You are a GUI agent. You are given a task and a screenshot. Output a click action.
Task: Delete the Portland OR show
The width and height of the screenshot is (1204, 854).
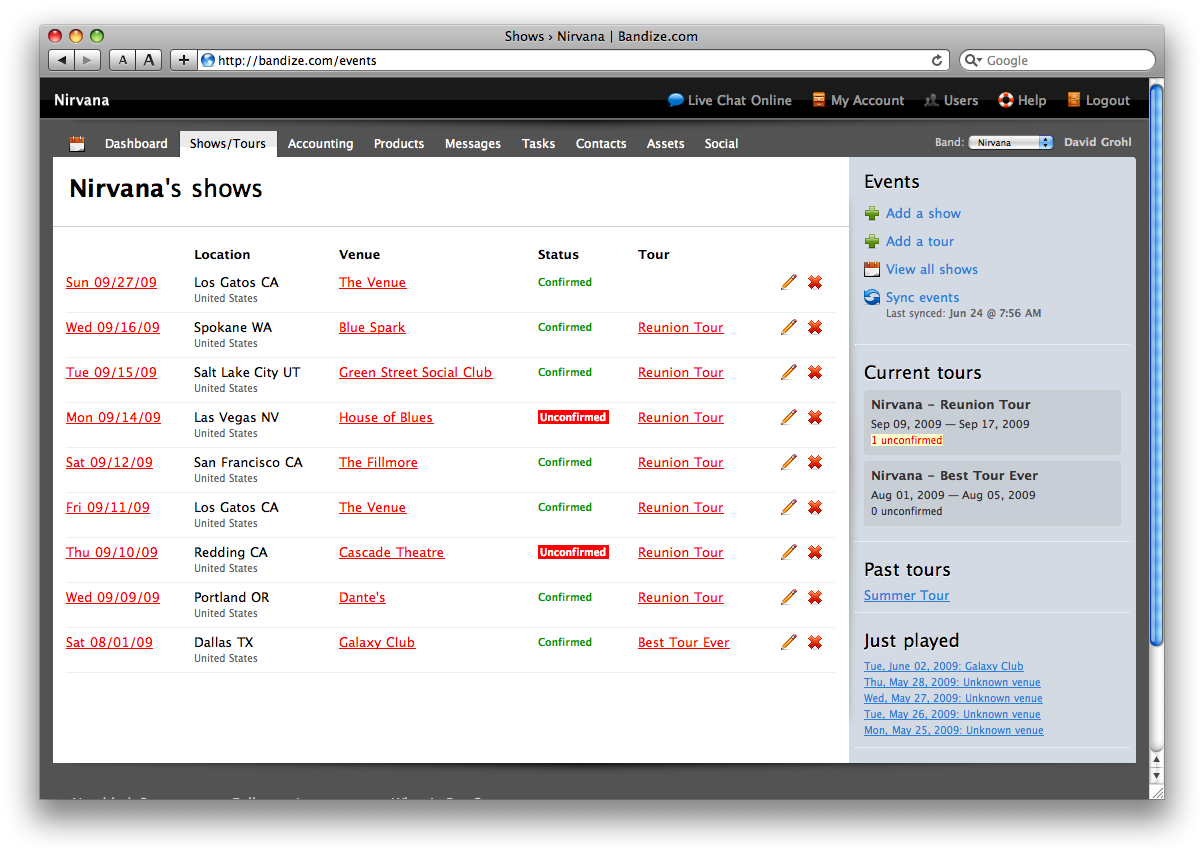click(815, 597)
